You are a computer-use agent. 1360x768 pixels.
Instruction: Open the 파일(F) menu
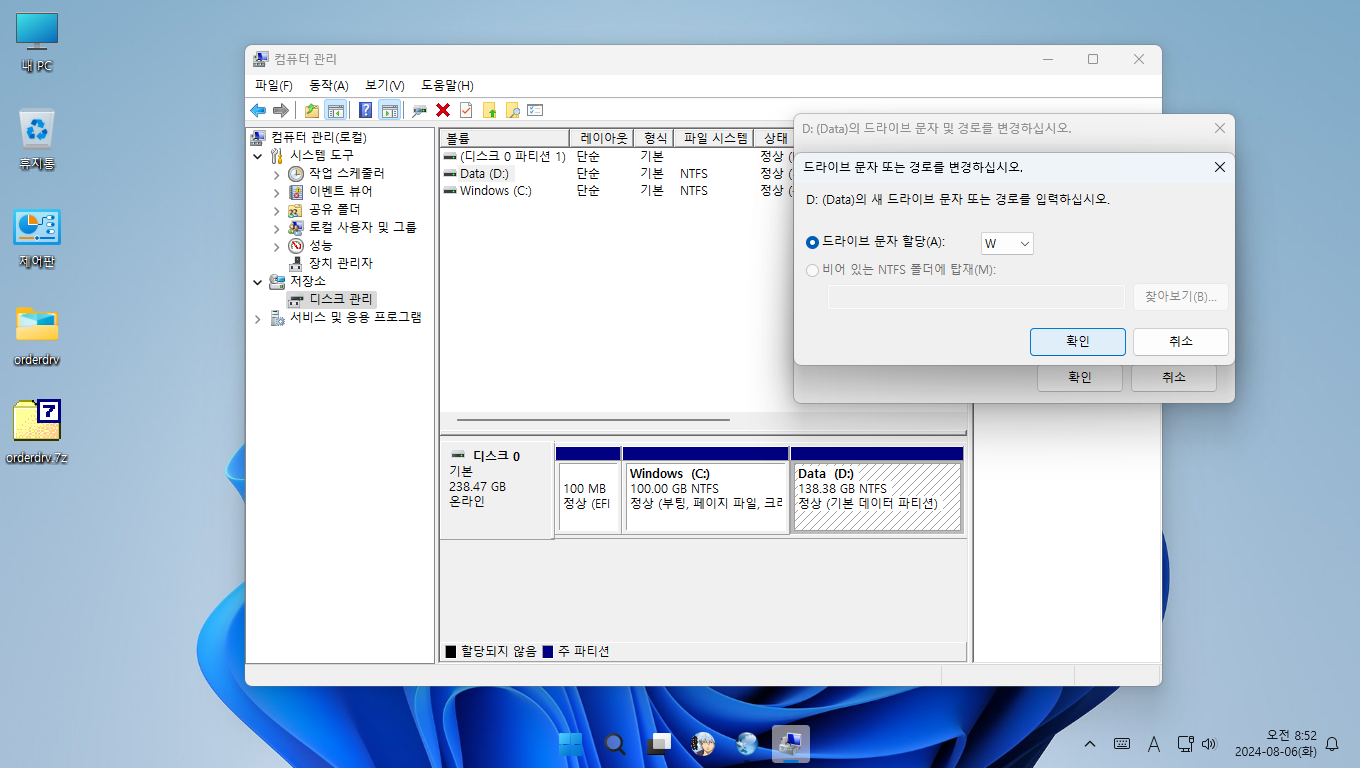(273, 86)
